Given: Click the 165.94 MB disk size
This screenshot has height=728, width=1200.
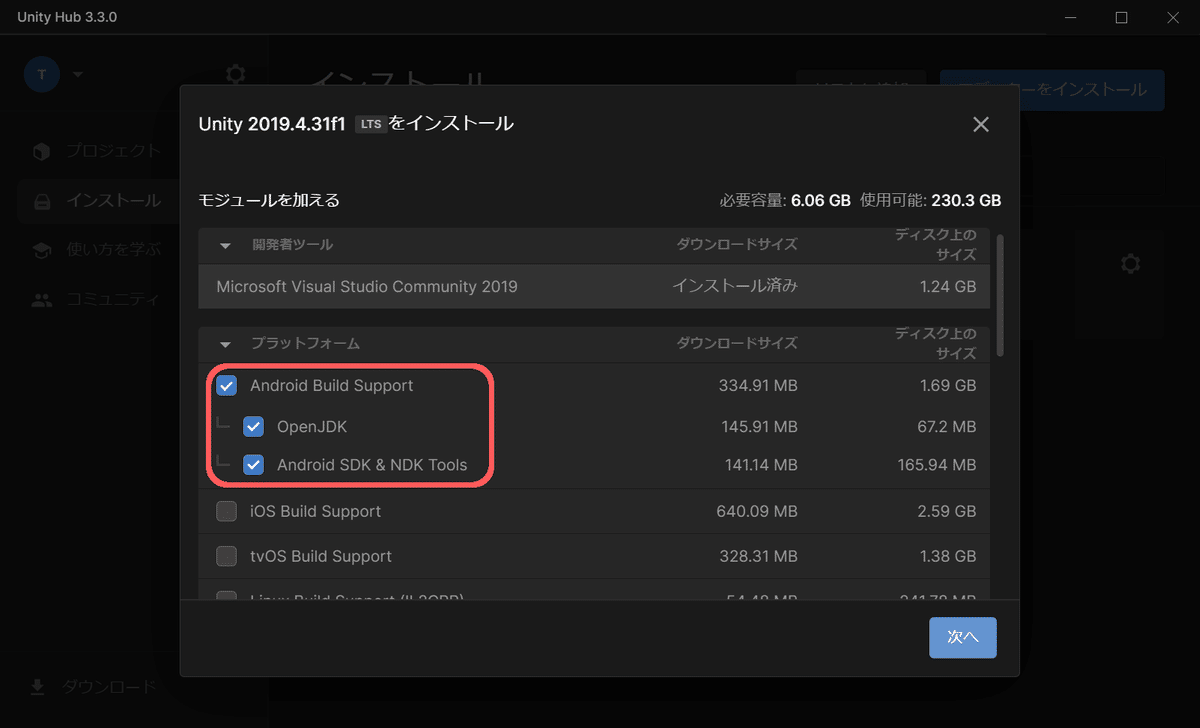Looking at the screenshot, I should pyautogui.click(x=935, y=465).
